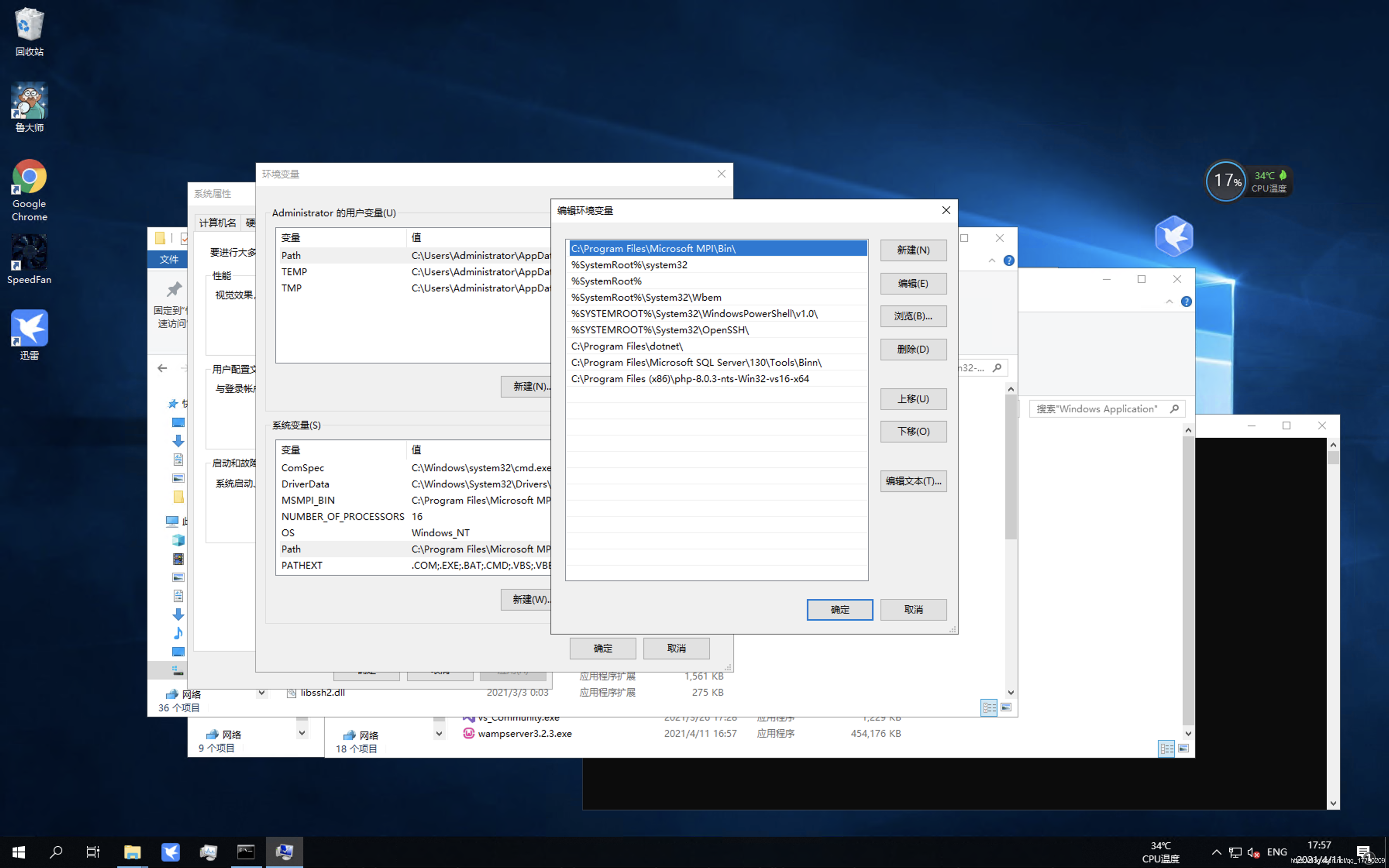The width and height of the screenshot is (1389, 868).
Task: Select 上移(U) to move path entry up
Action: click(x=912, y=398)
